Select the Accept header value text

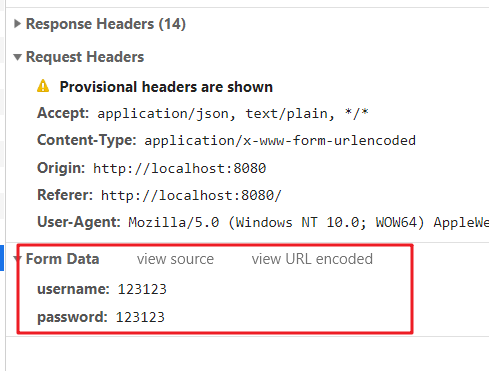coord(233,114)
